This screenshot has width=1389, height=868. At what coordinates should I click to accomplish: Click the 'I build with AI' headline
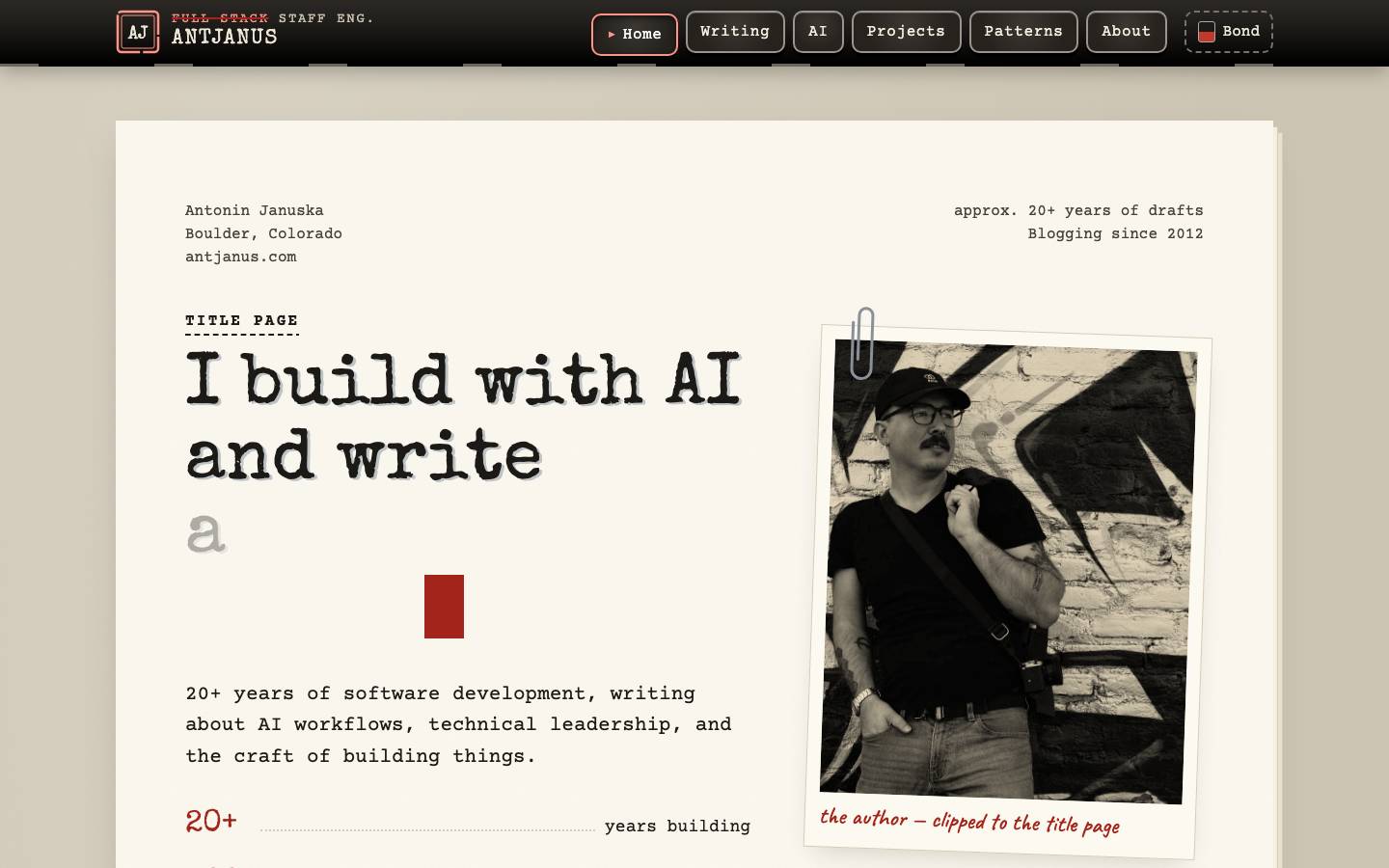coord(463,378)
